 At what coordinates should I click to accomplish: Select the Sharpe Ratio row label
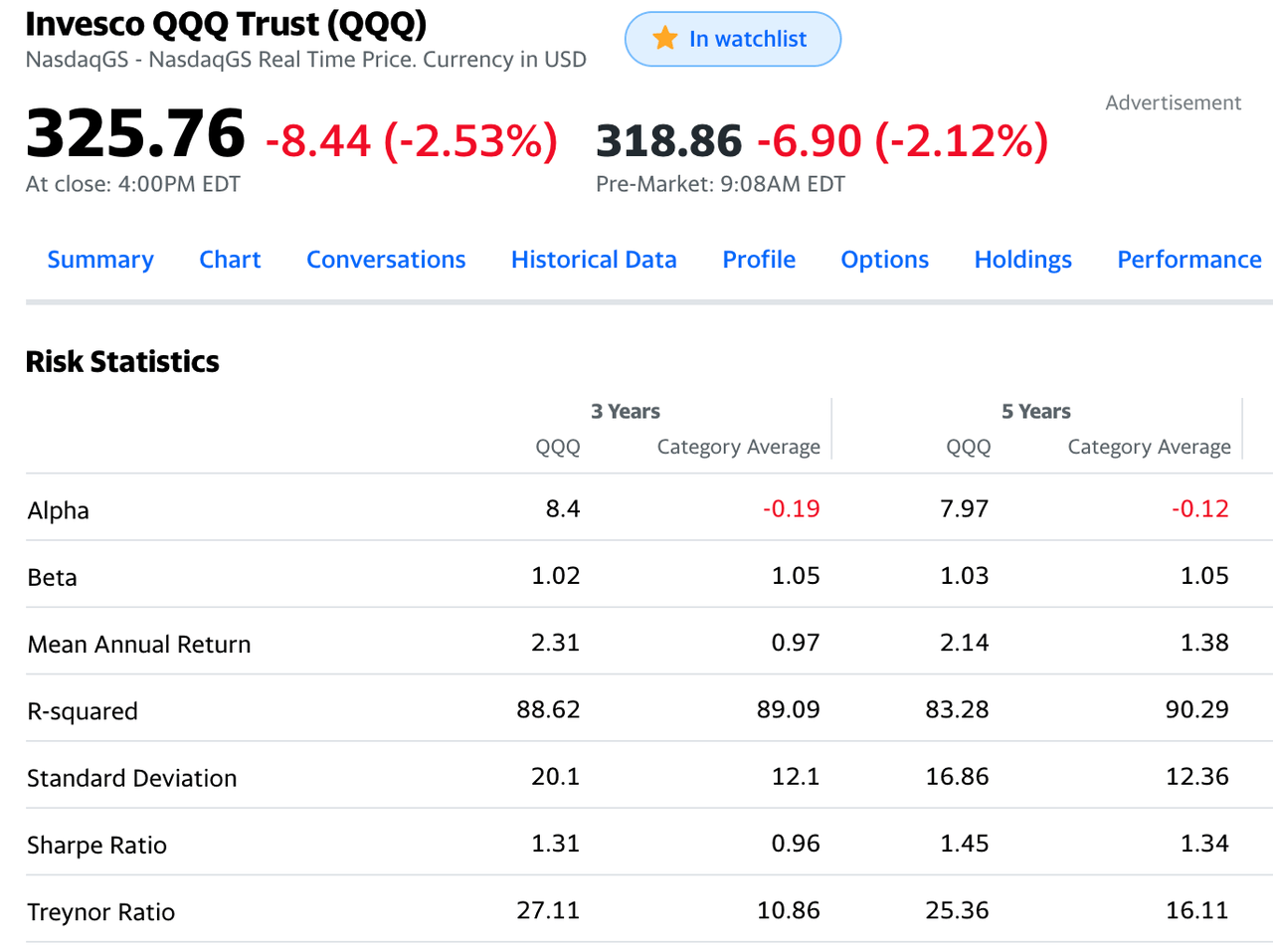96,845
